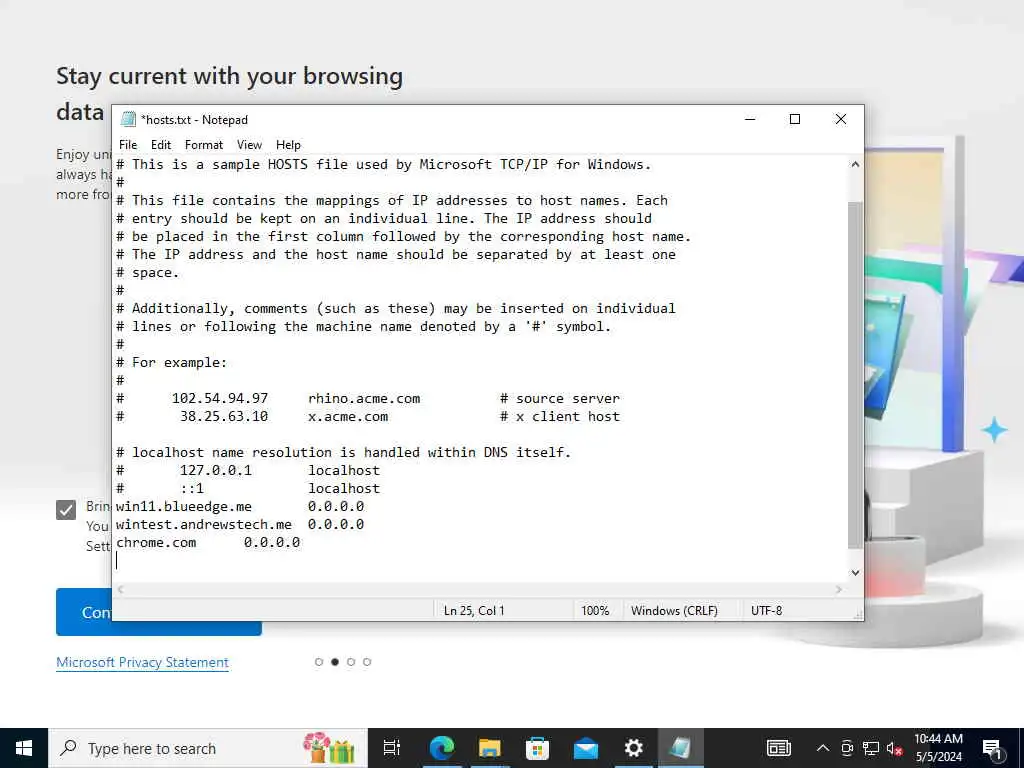Click the wintest.andrewstech.me hosts entry
This screenshot has height=768, width=1024.
(x=240, y=524)
